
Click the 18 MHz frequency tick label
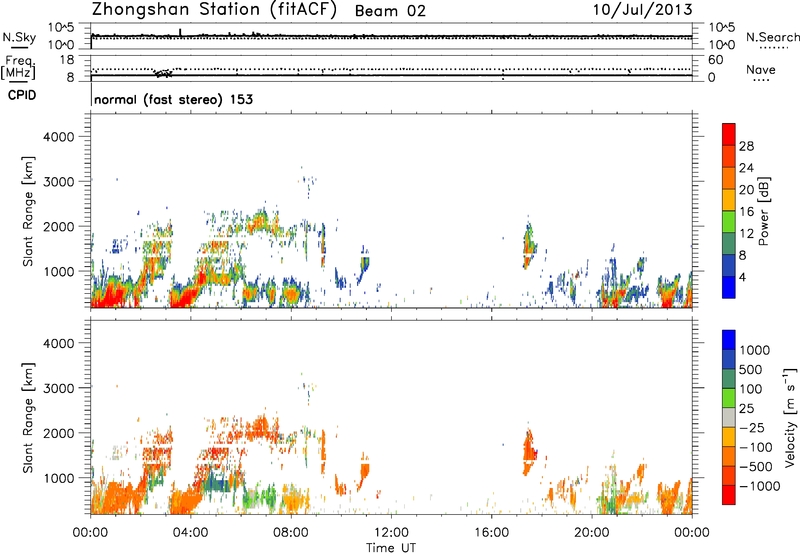pyautogui.click(x=67, y=60)
